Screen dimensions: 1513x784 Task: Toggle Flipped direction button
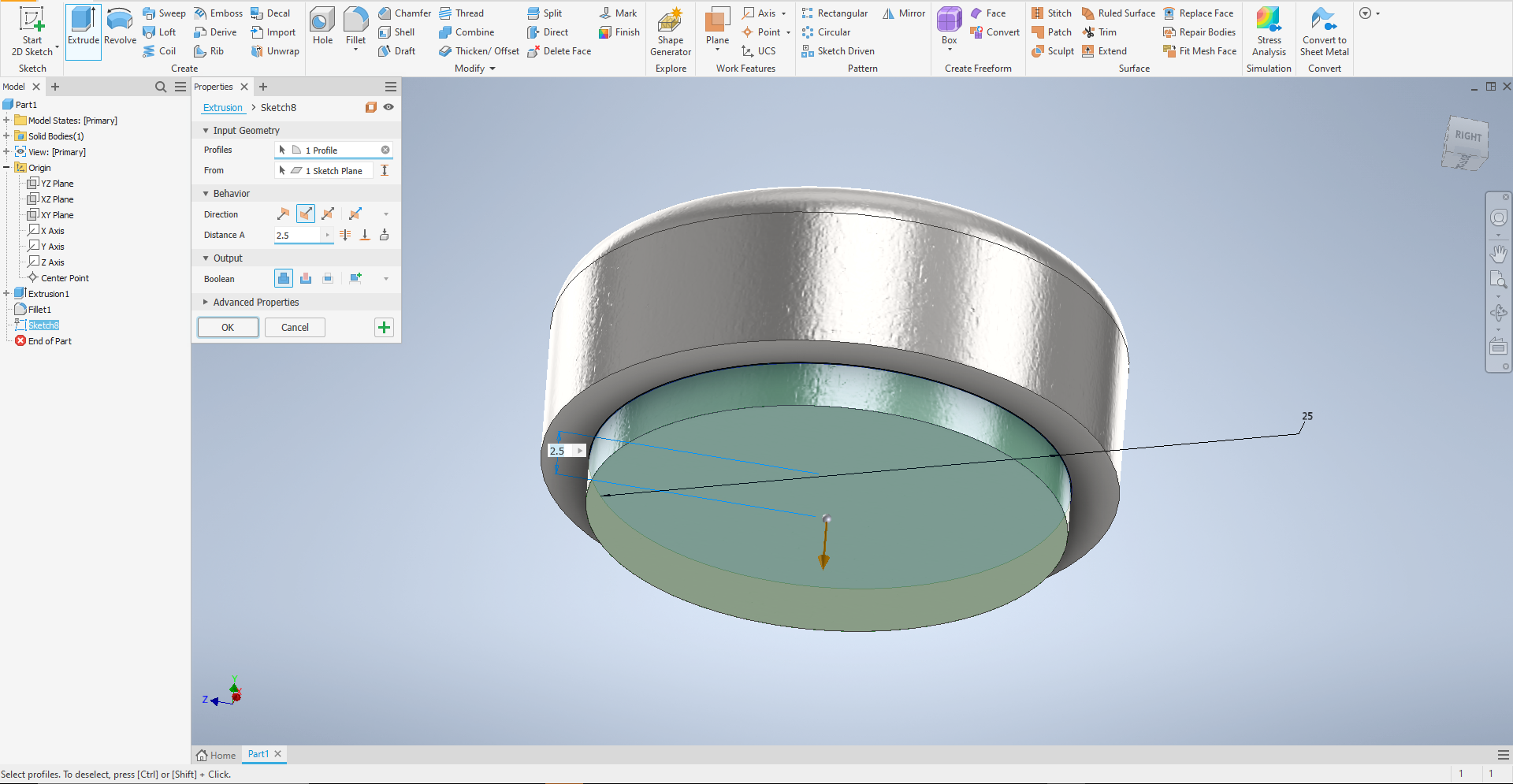coord(306,214)
